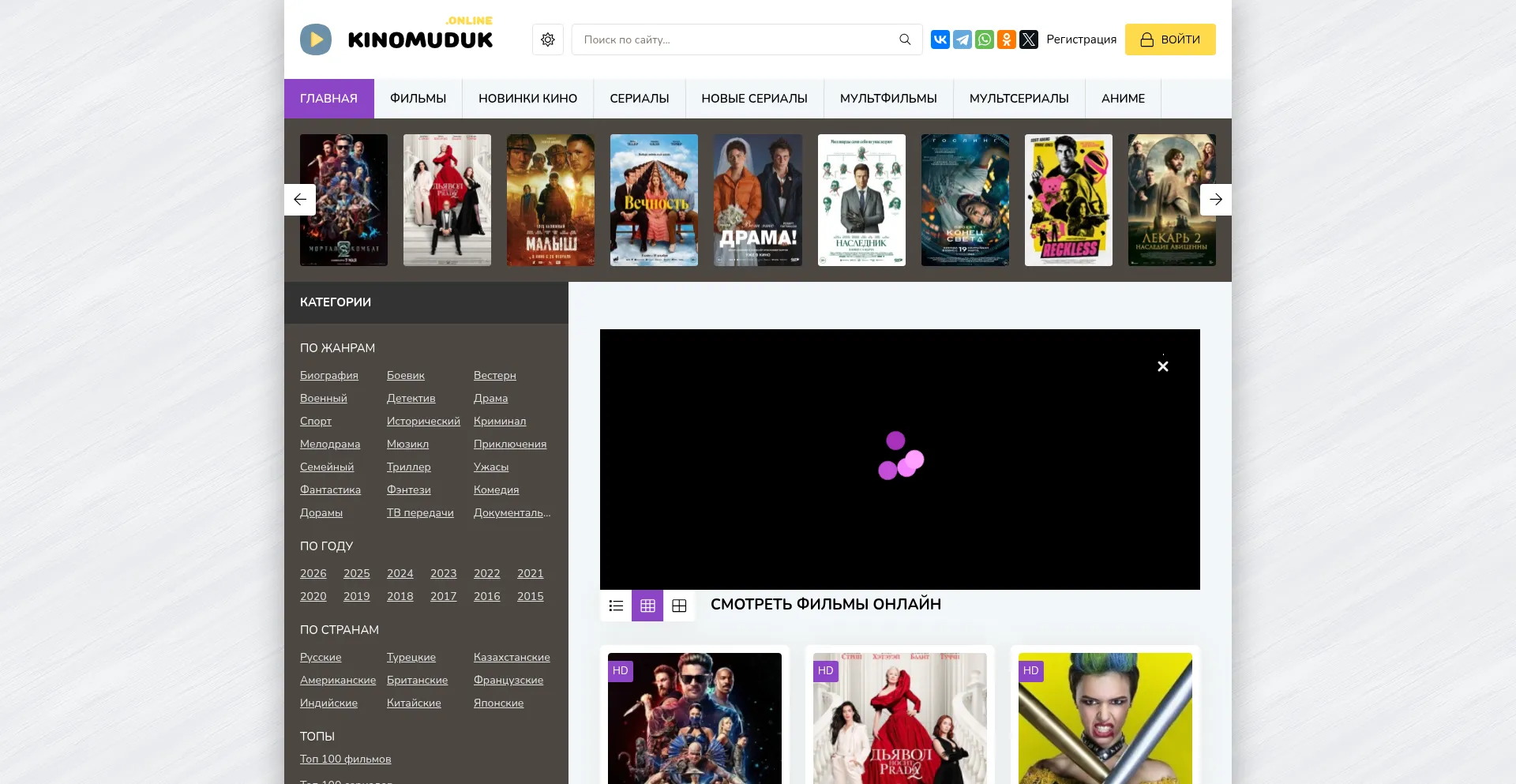Viewport: 1516px width, 784px height.
Task: Open the НОВИНКИ КИНО menu item
Action: (528, 99)
